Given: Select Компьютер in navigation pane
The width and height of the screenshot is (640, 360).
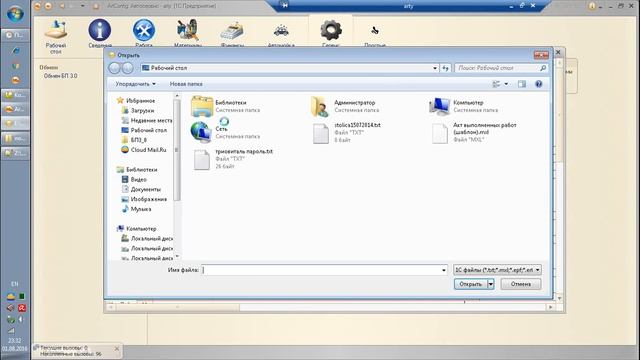Looking at the screenshot, I should tap(137, 229).
